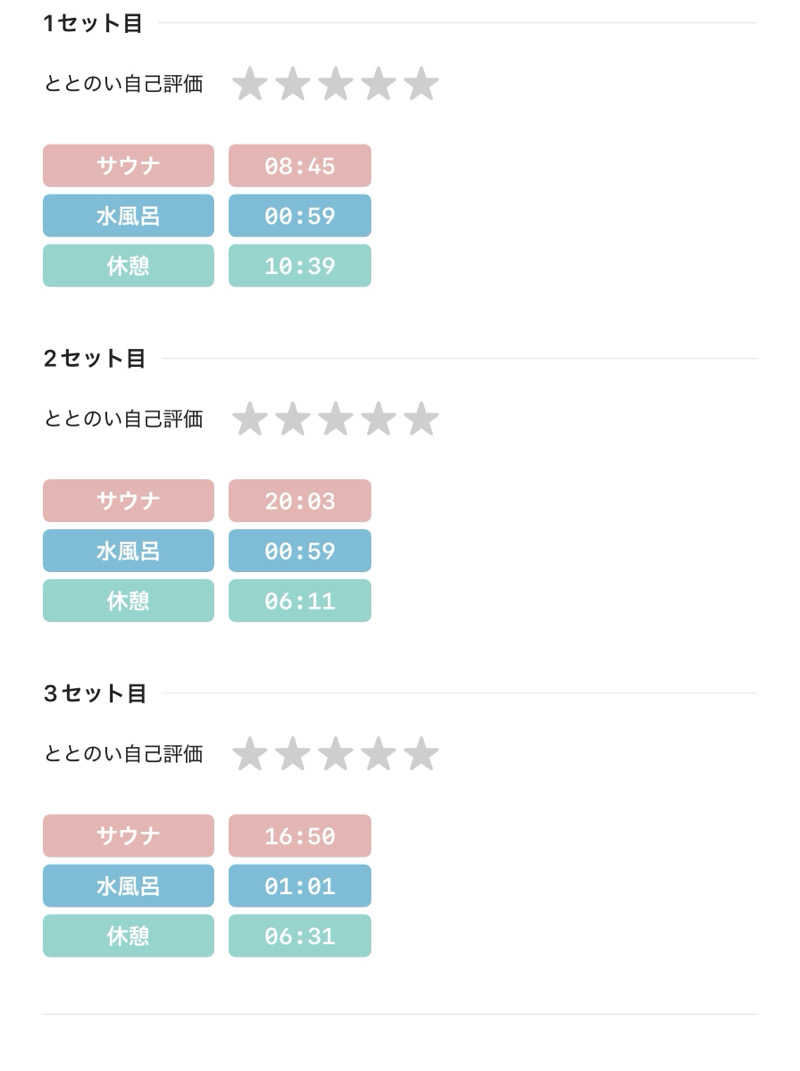The image size is (800, 1071).
Task: Give 3セット目 a five-star rating
Action: pos(421,754)
